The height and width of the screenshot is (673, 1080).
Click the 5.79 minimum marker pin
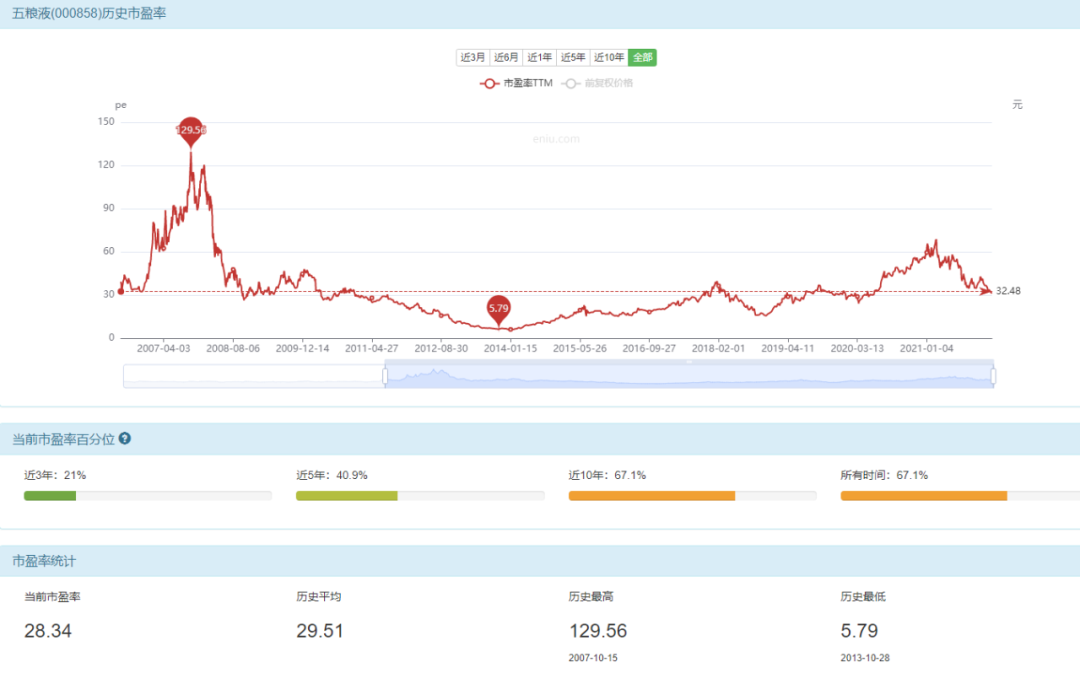[499, 310]
